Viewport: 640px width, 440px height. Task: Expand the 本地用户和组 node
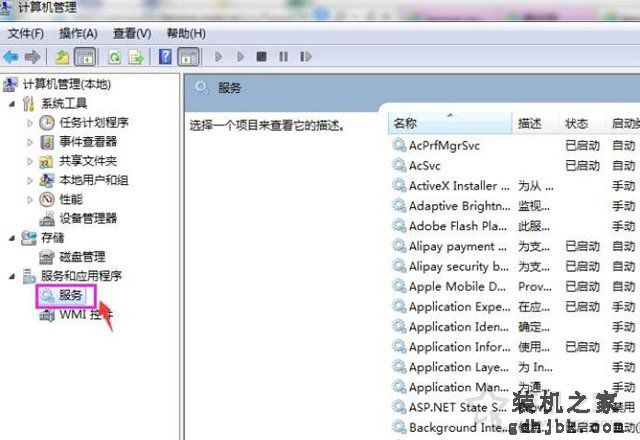tap(30, 180)
